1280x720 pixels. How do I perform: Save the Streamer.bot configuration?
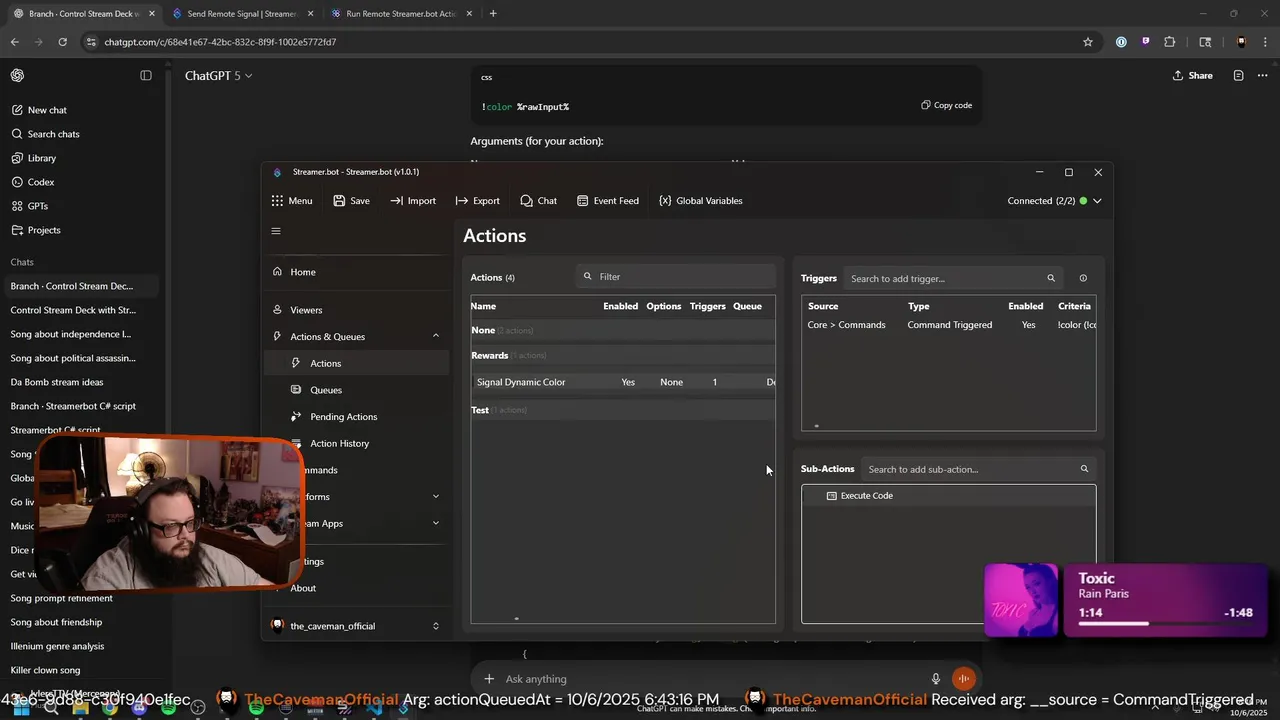click(351, 201)
